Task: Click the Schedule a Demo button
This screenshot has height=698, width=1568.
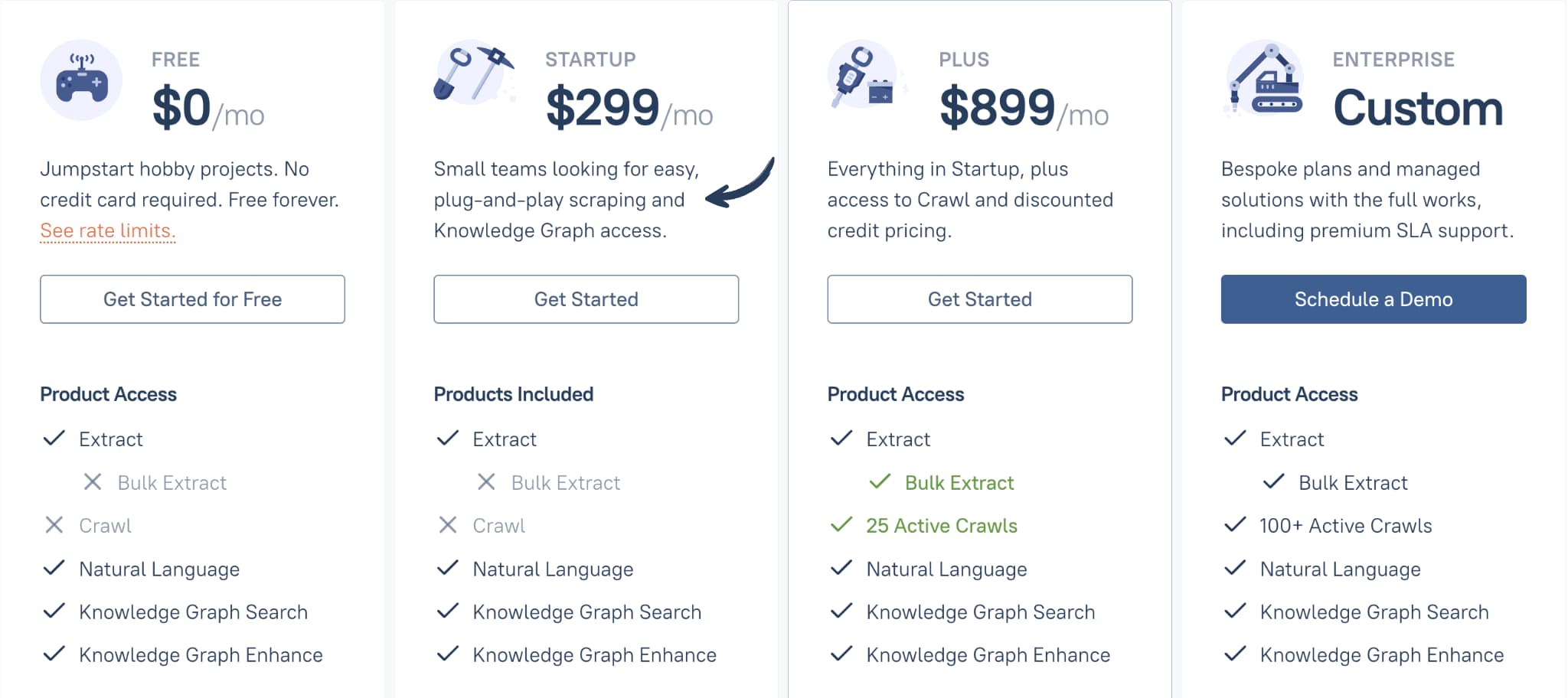Action: (1374, 299)
